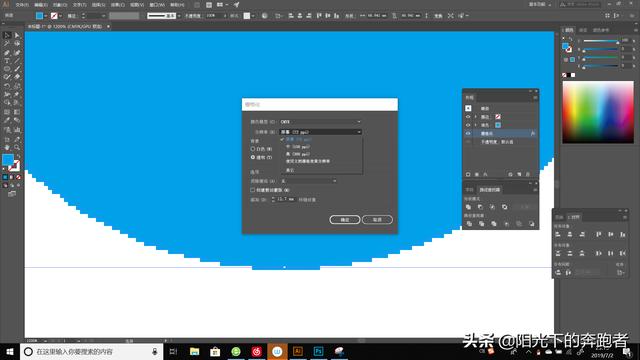Click Horizontal Align Left in Align panel
The image size is (640, 360).
(x=558, y=234)
